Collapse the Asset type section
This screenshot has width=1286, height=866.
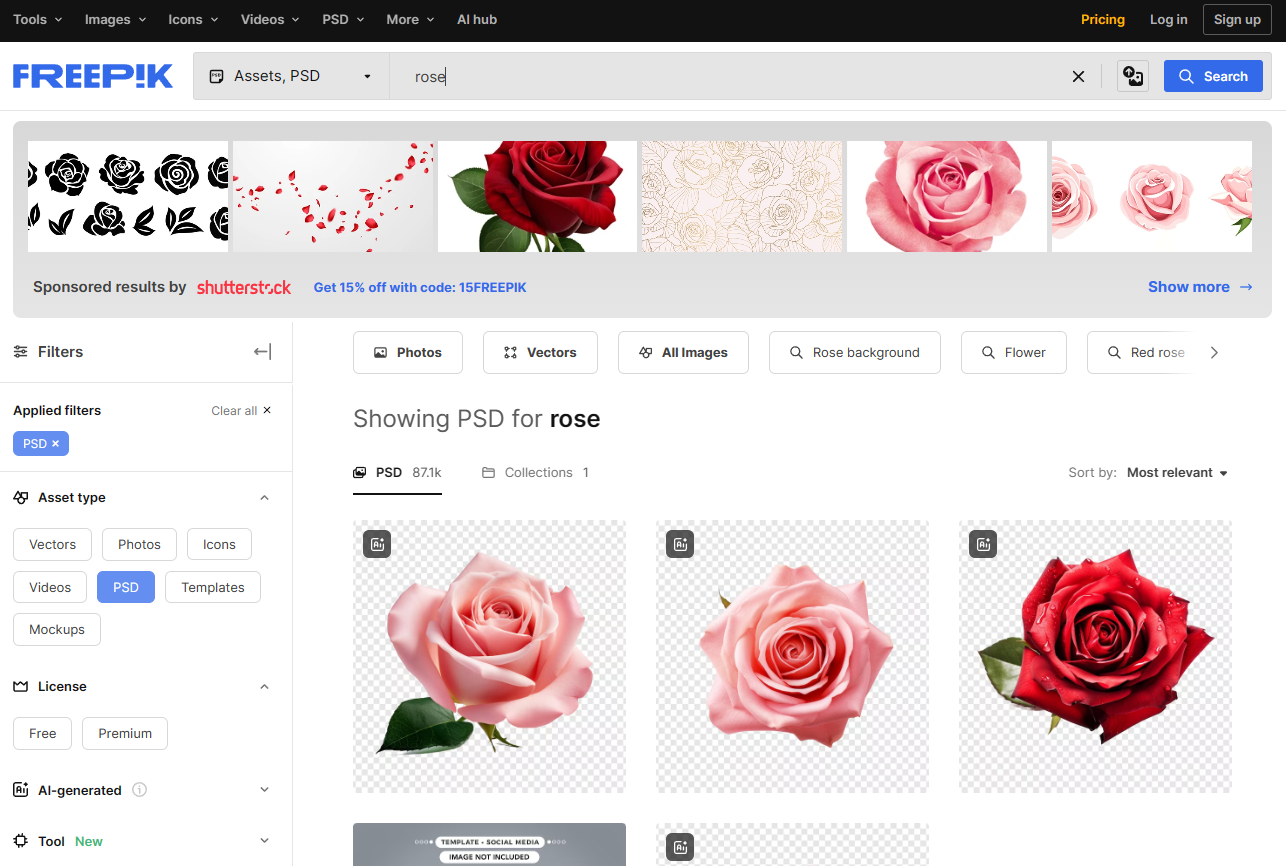click(x=264, y=498)
